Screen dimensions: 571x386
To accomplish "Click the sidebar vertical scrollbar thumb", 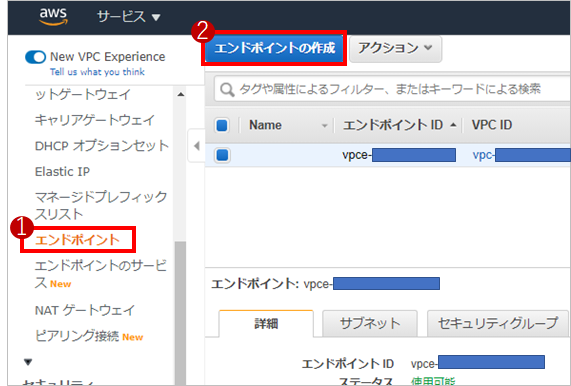I will coord(180,313).
